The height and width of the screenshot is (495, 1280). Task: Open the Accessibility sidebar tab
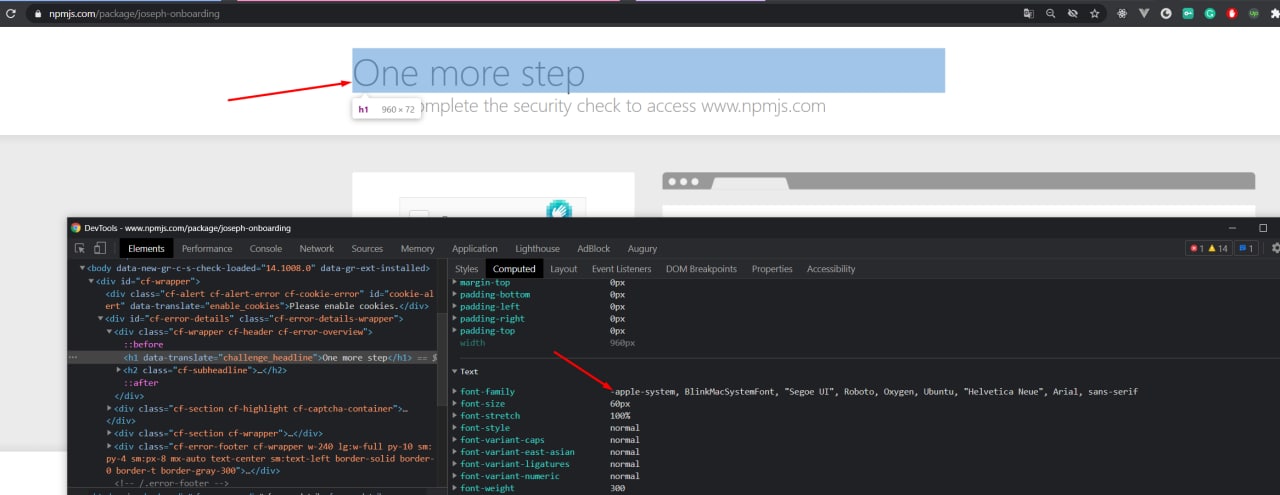point(831,269)
